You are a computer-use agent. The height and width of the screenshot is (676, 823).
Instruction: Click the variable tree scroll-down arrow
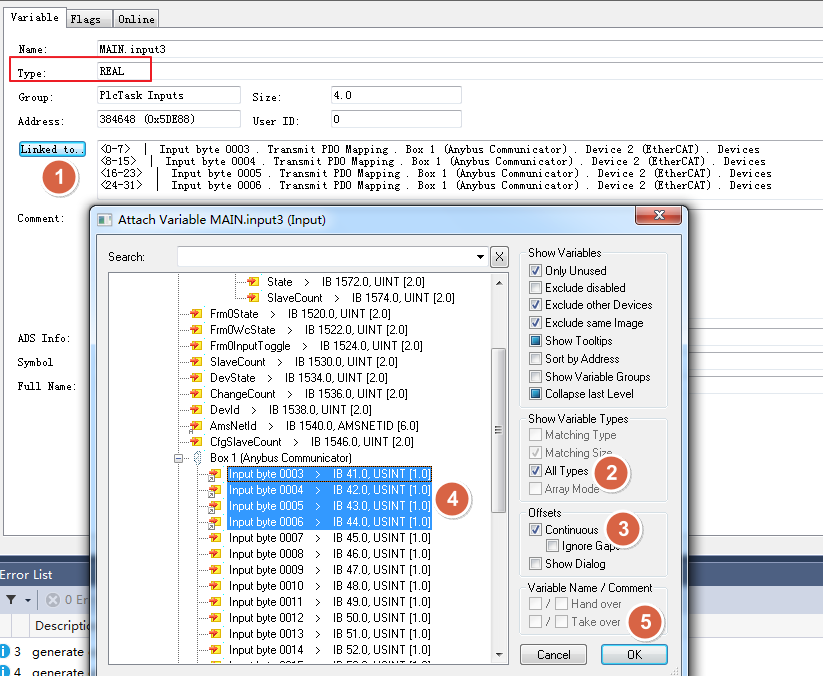pyautogui.click(x=499, y=654)
